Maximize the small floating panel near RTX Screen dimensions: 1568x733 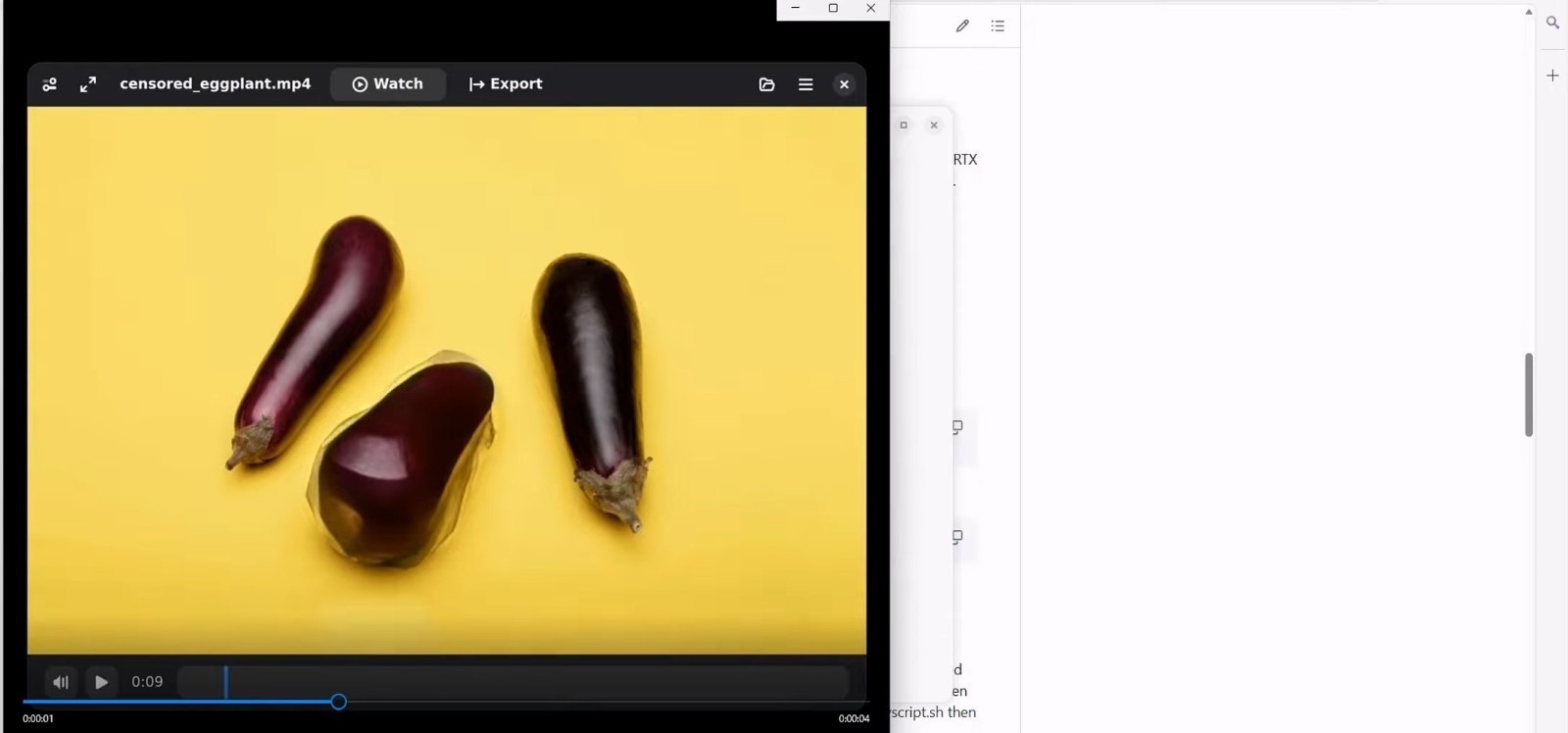click(904, 125)
